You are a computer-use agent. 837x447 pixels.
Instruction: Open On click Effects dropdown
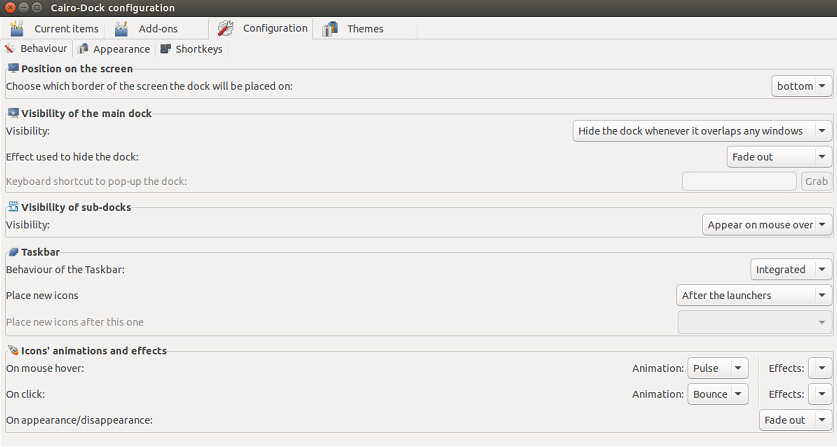coord(820,394)
